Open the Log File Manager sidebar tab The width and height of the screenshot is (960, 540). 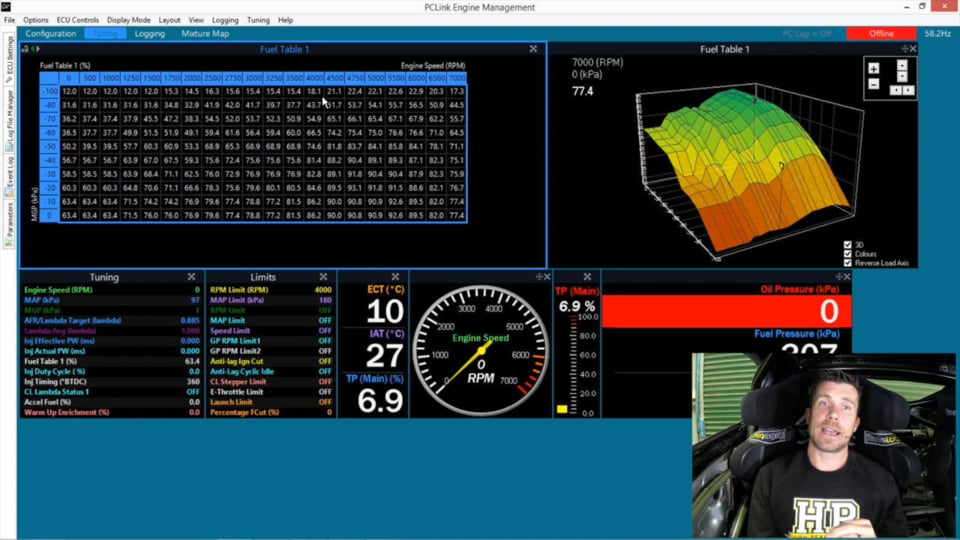(x=9, y=120)
